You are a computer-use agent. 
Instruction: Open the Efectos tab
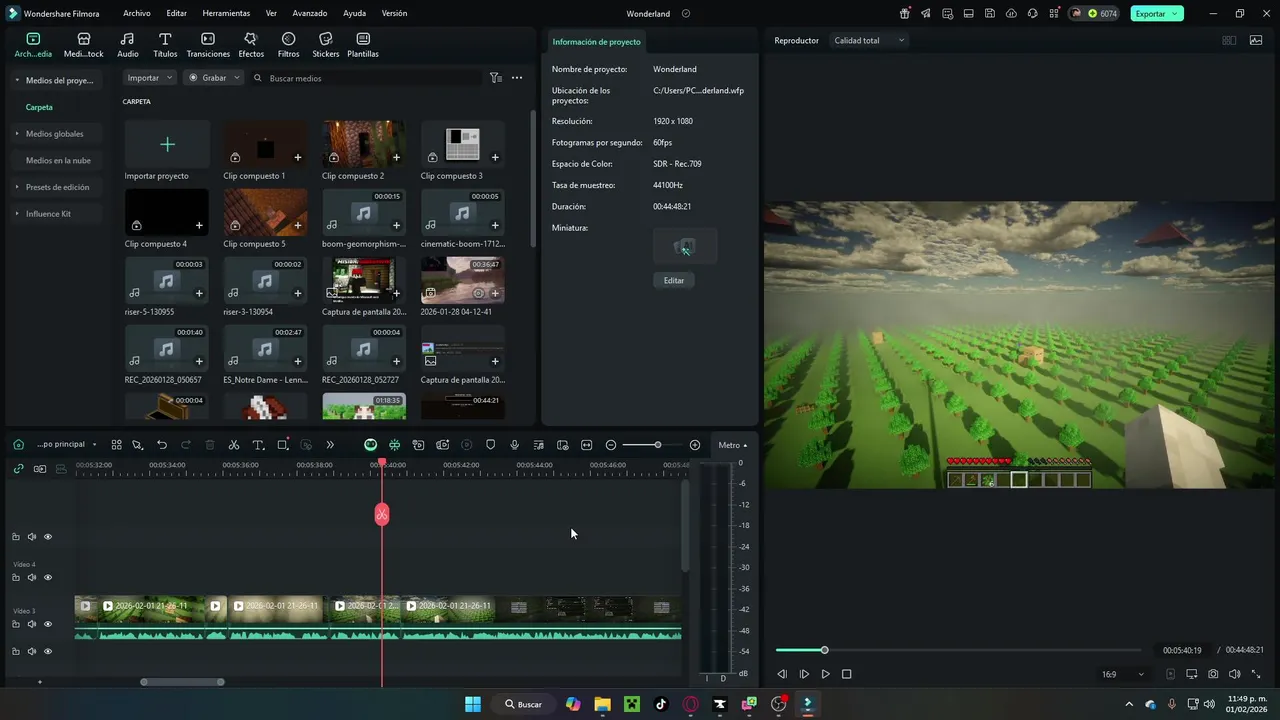(251, 45)
